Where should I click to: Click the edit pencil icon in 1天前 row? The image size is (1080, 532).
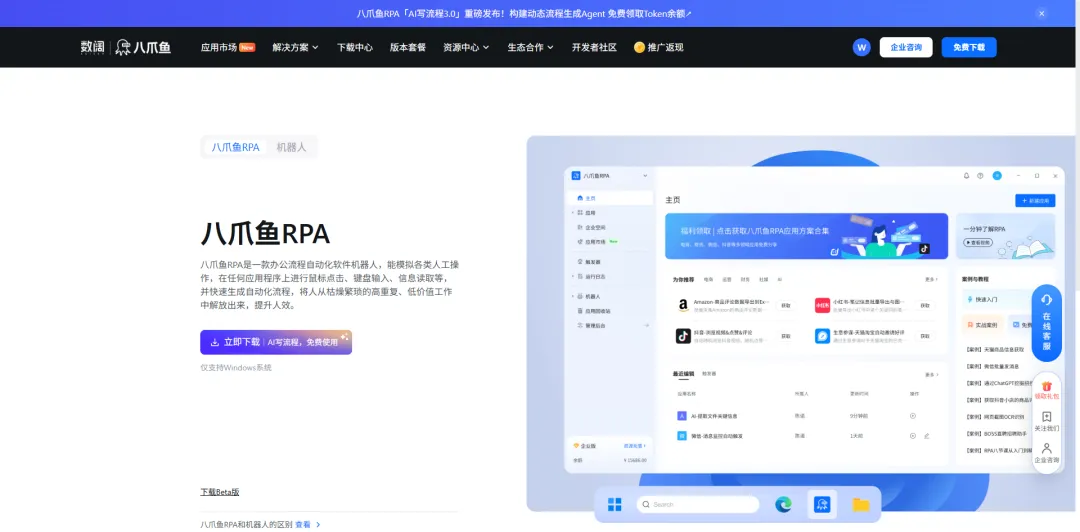pyautogui.click(x=927, y=436)
